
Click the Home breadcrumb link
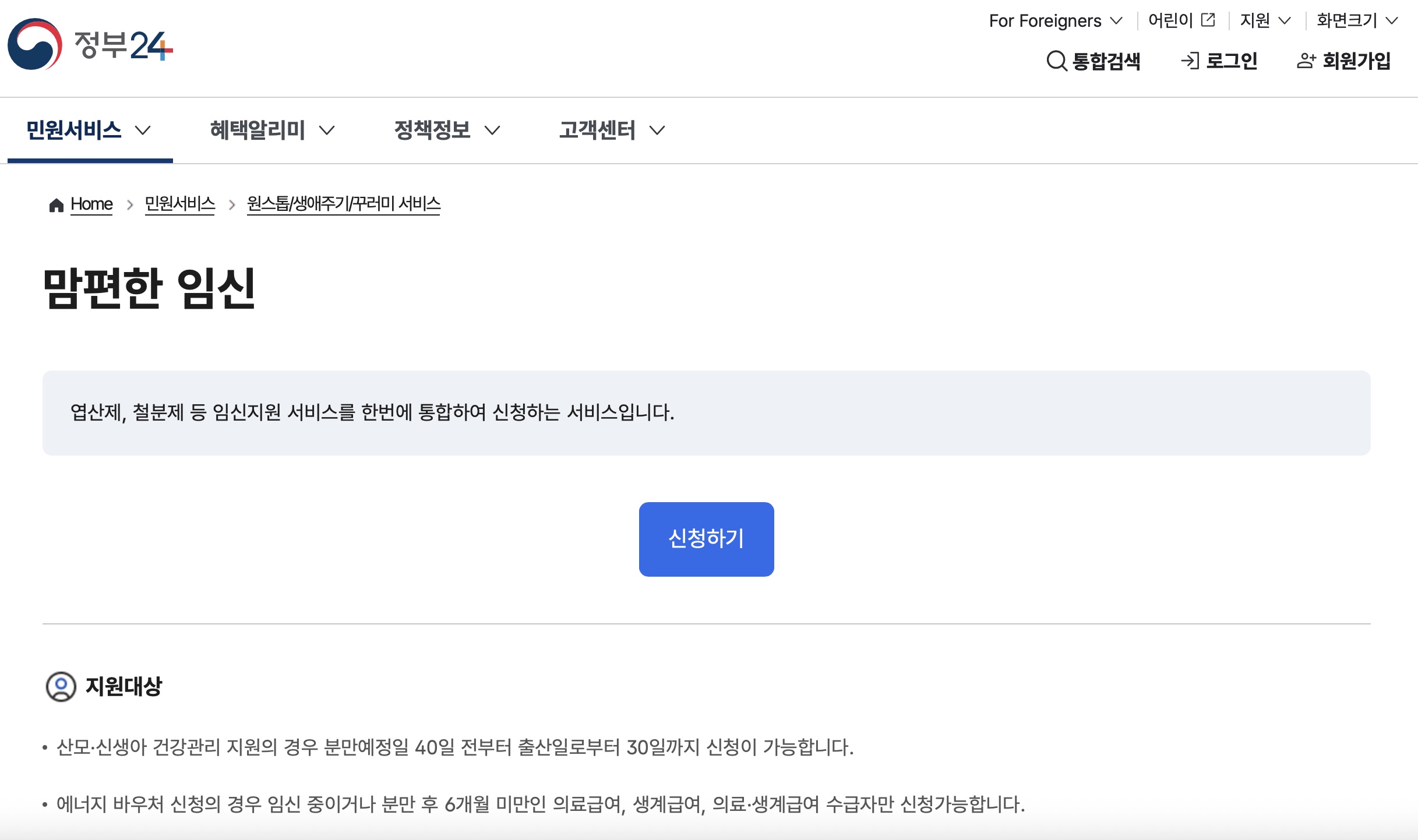[x=91, y=204]
